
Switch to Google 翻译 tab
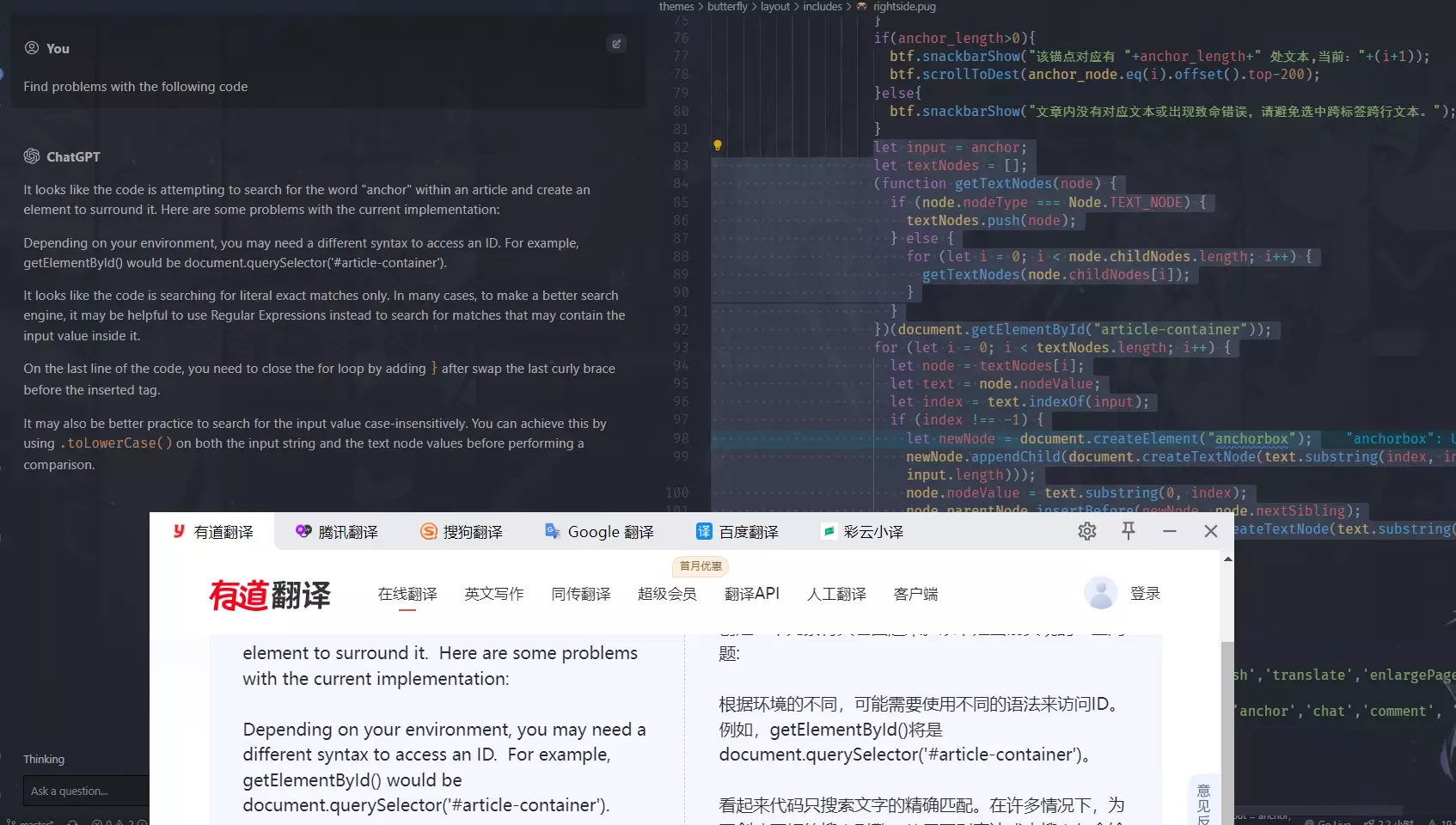600,532
